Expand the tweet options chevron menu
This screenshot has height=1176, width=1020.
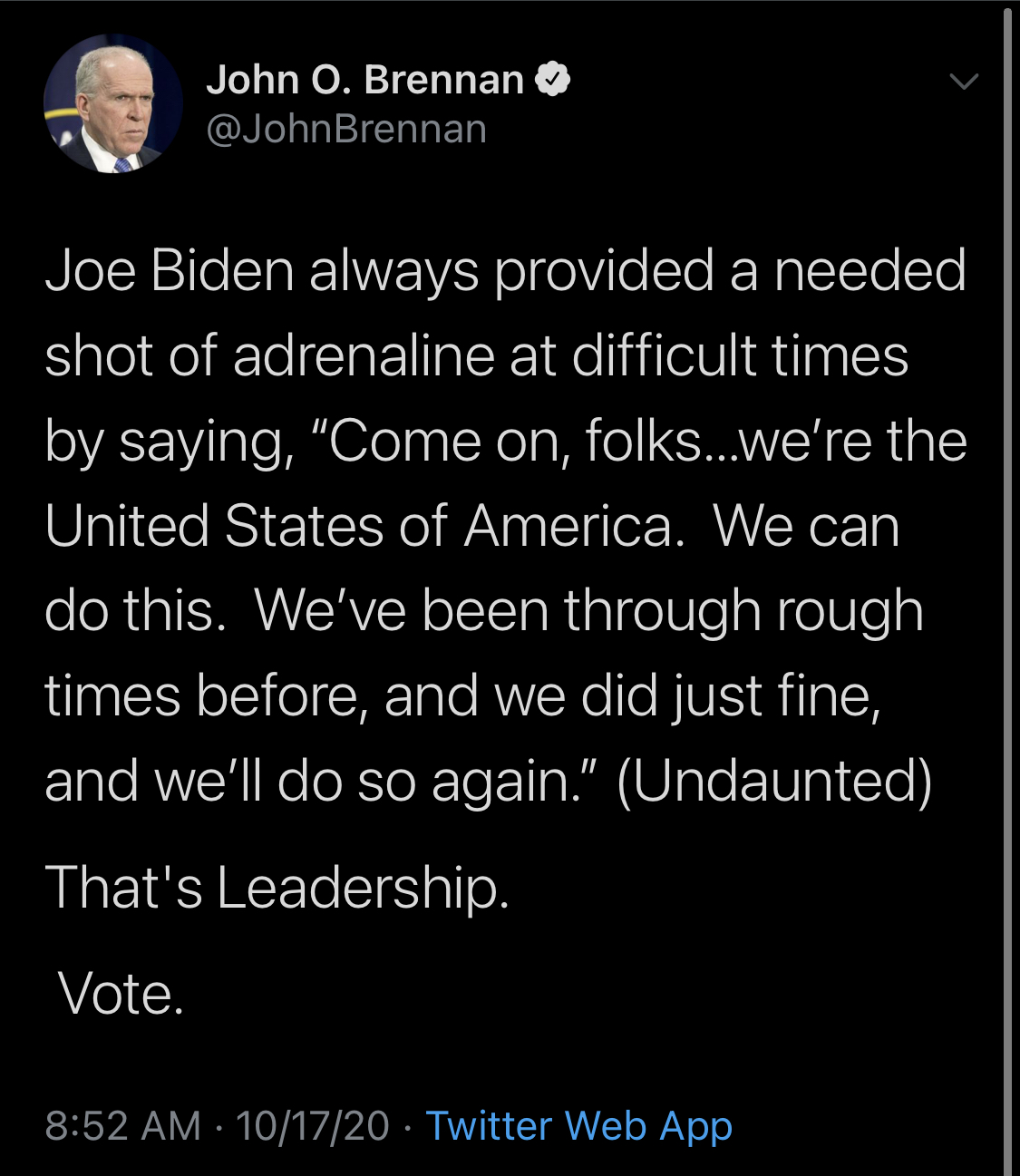tap(963, 81)
